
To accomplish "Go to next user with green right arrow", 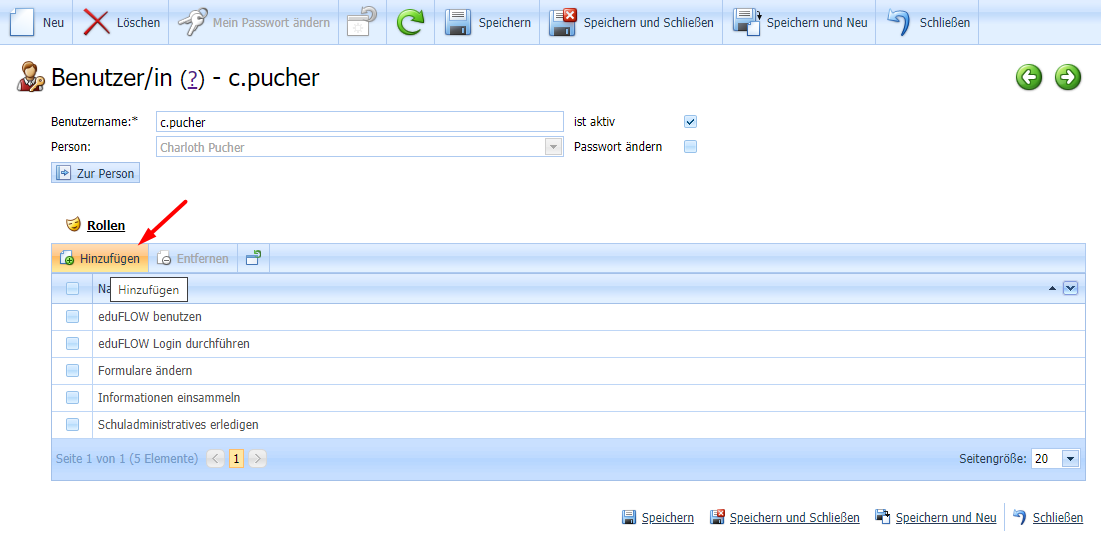I will 1068,77.
